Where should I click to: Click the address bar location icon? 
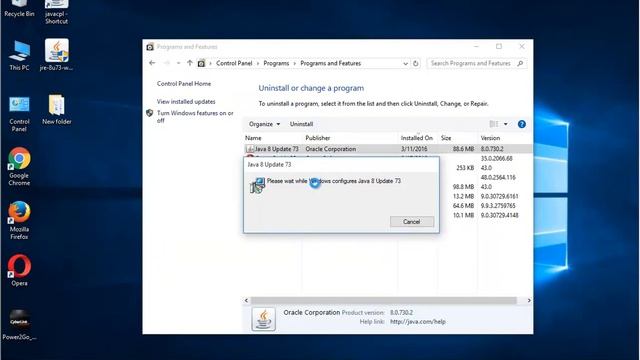(x=201, y=64)
